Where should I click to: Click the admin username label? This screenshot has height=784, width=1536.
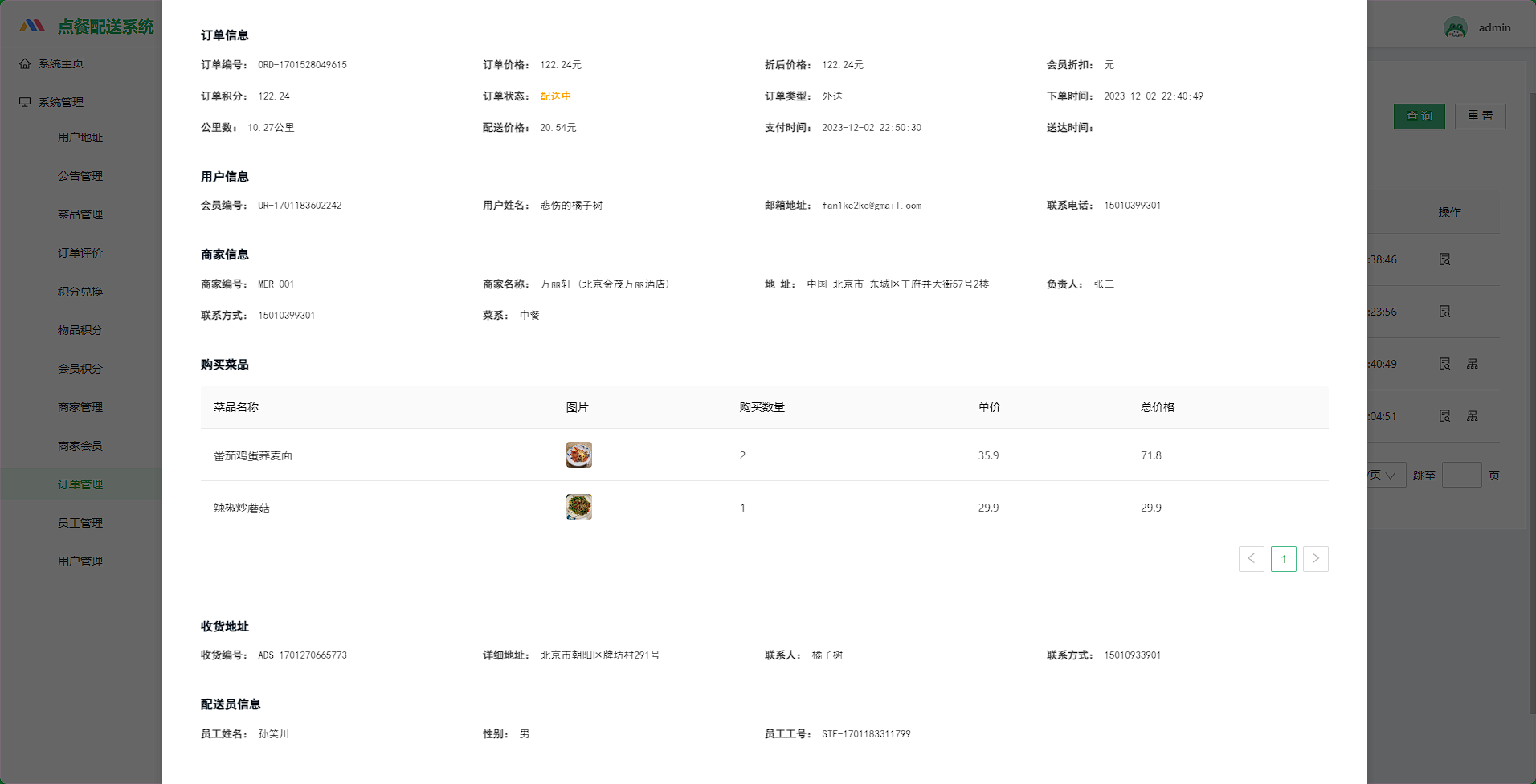point(1494,27)
